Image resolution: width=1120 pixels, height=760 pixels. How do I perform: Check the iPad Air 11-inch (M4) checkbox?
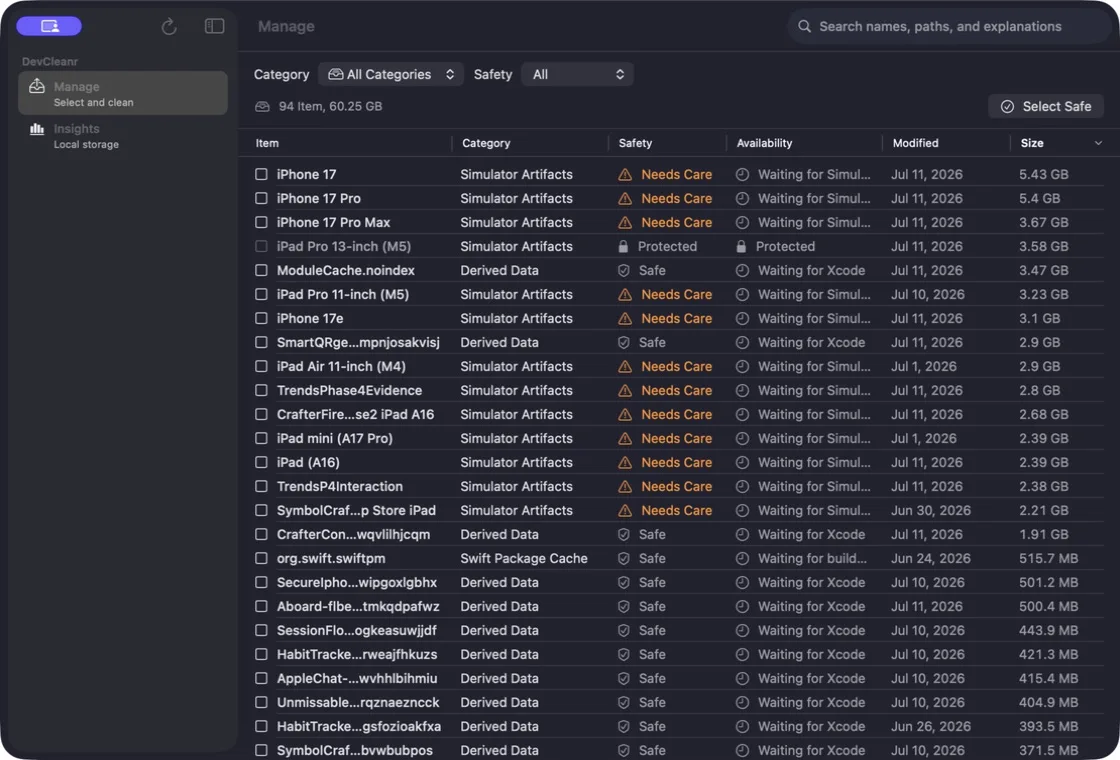261,366
